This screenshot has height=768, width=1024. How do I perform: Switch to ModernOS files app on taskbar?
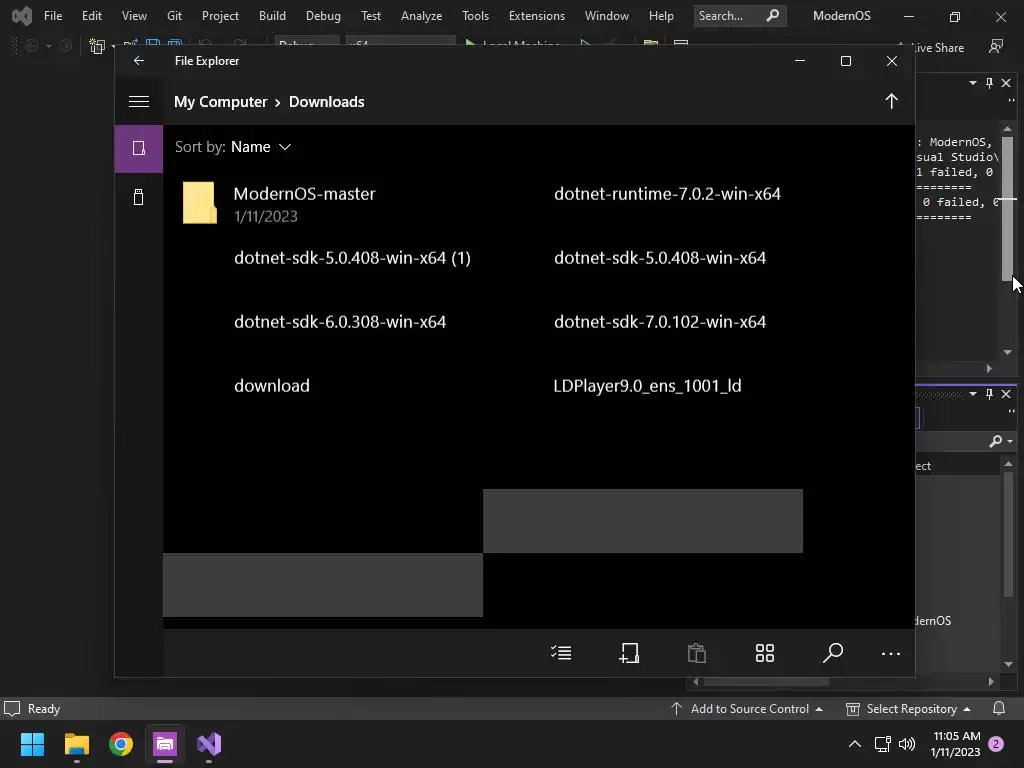pyautogui.click(x=165, y=744)
